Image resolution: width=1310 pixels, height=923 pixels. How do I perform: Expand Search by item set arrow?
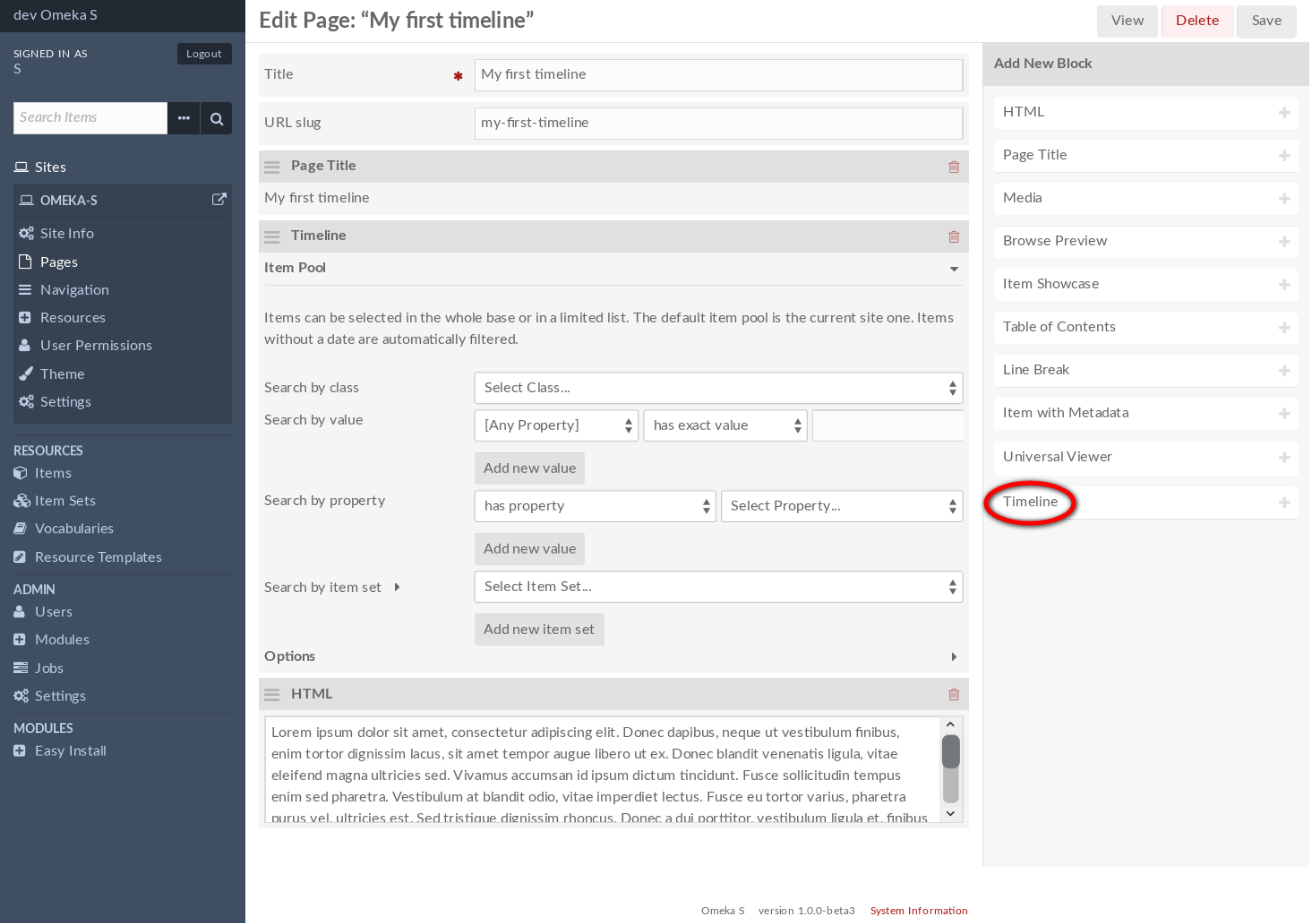click(397, 587)
